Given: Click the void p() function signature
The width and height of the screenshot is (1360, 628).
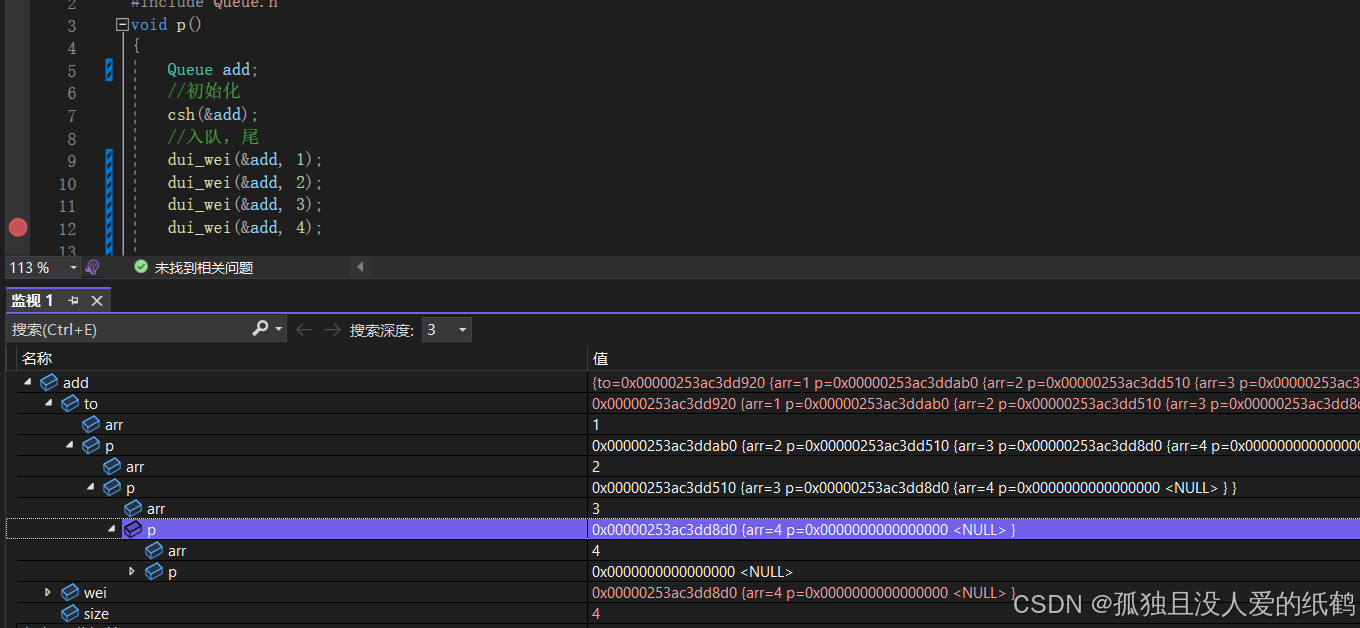Looking at the screenshot, I should 167,25.
